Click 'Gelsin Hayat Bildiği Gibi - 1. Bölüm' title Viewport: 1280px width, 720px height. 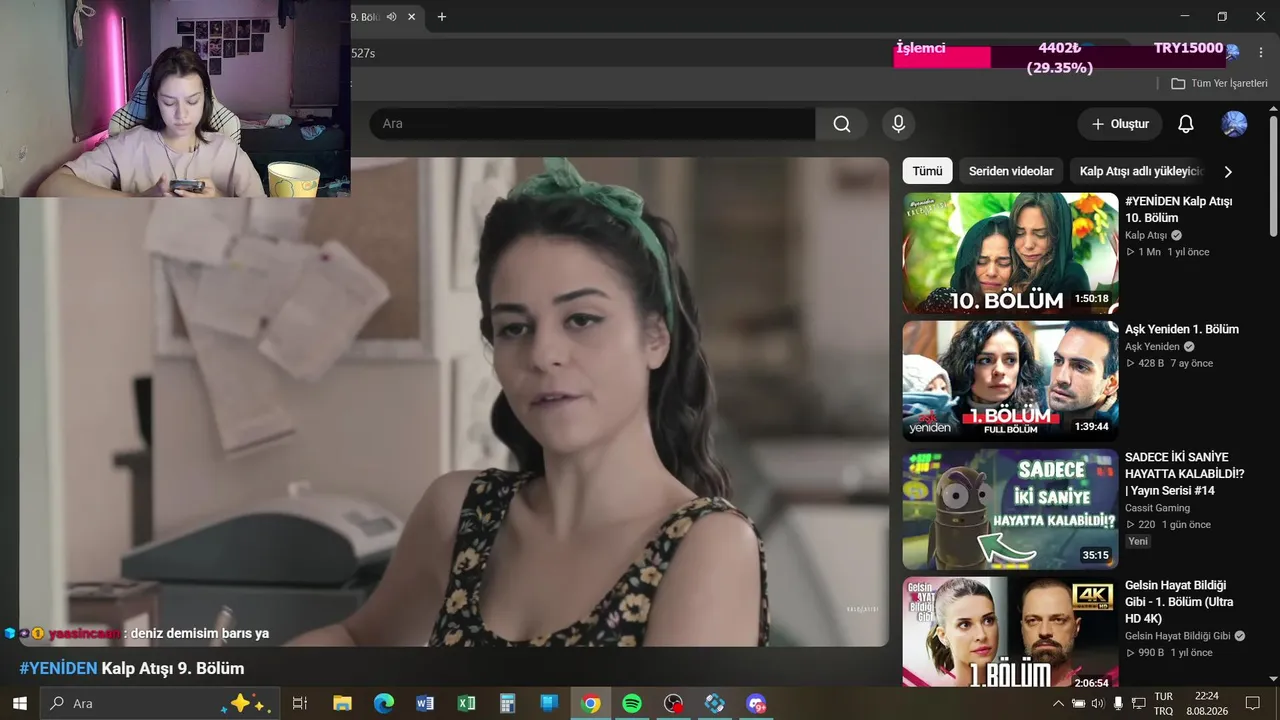[x=1179, y=602]
